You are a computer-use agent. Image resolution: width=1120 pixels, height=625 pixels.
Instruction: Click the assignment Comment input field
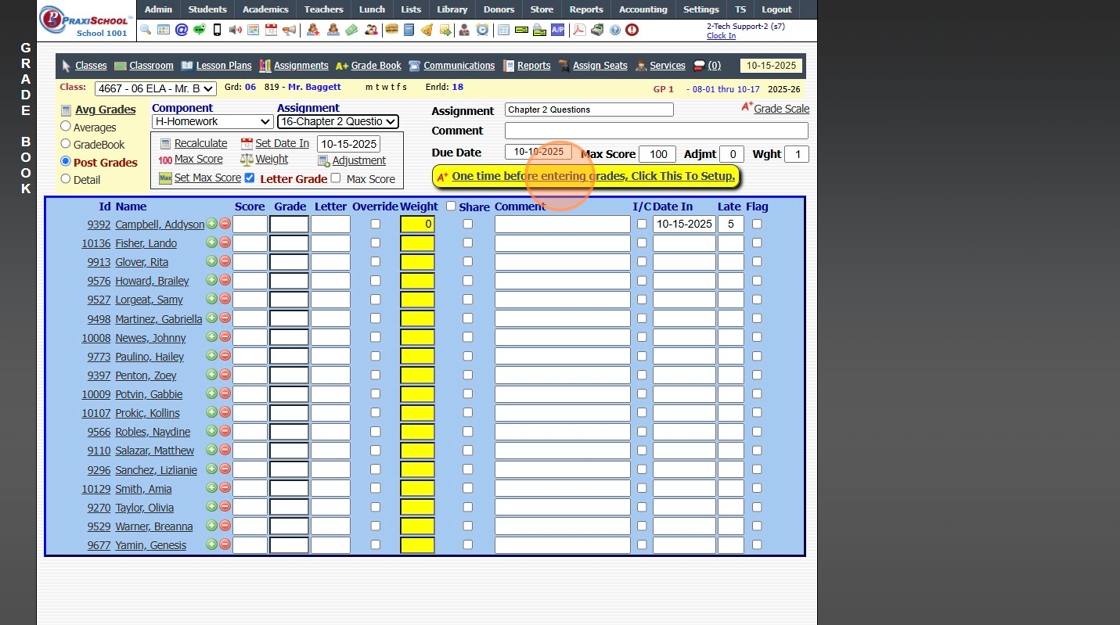656,131
